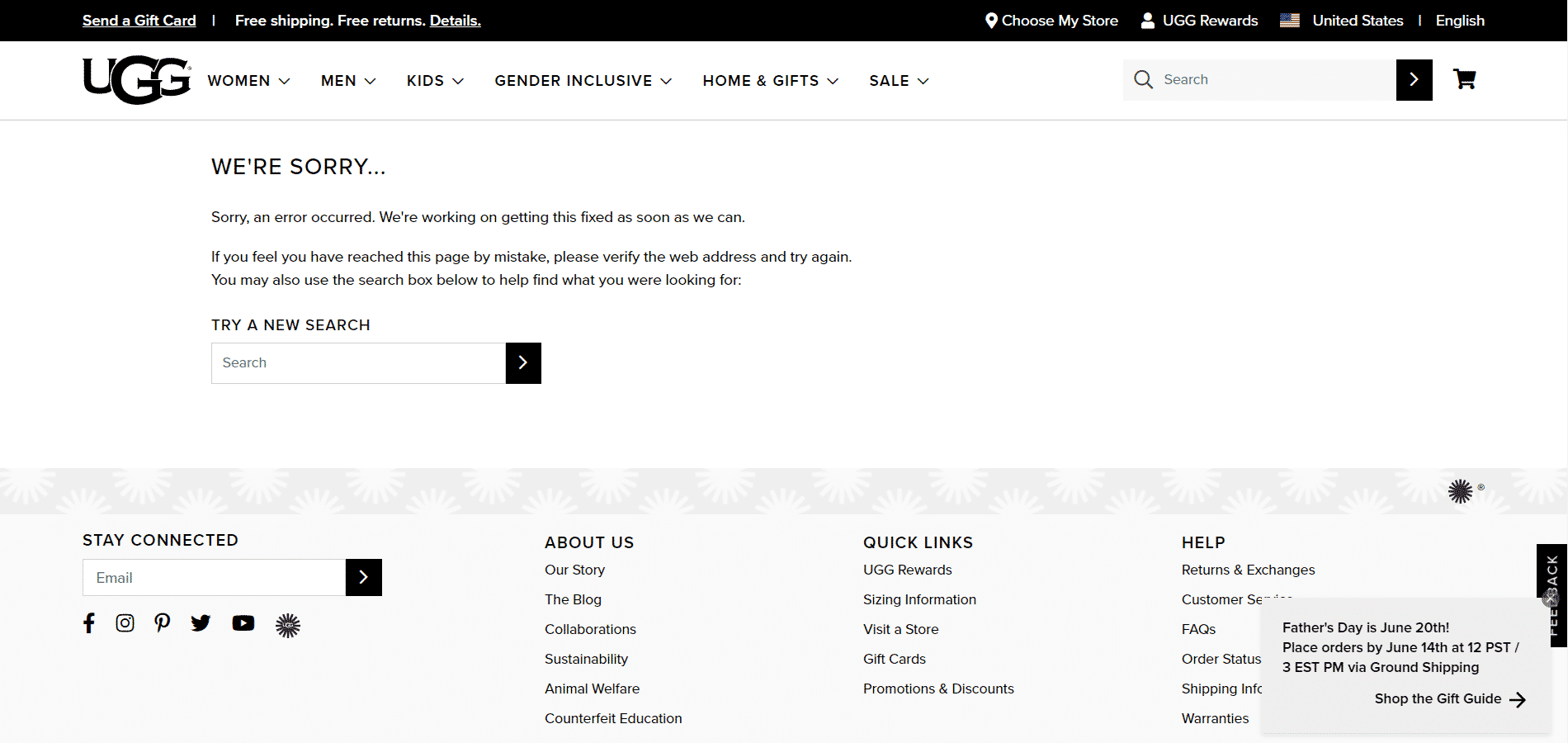This screenshot has height=743, width=1568.
Task: Click the header search magnifier icon
Action: coord(1143,79)
